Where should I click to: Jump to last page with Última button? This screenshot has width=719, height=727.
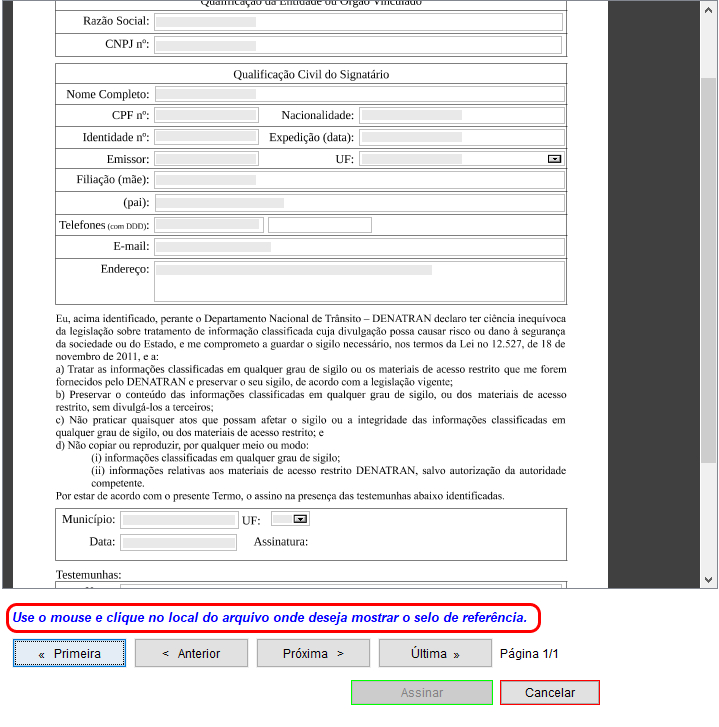[435, 653]
